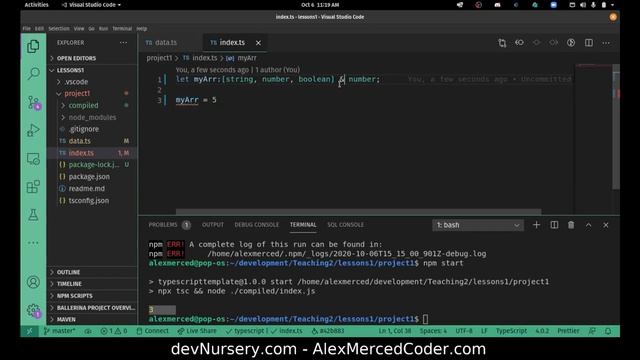Expand the node_modules folder
Image resolution: width=640 pixels, height=360 pixels.
[x=93, y=117]
